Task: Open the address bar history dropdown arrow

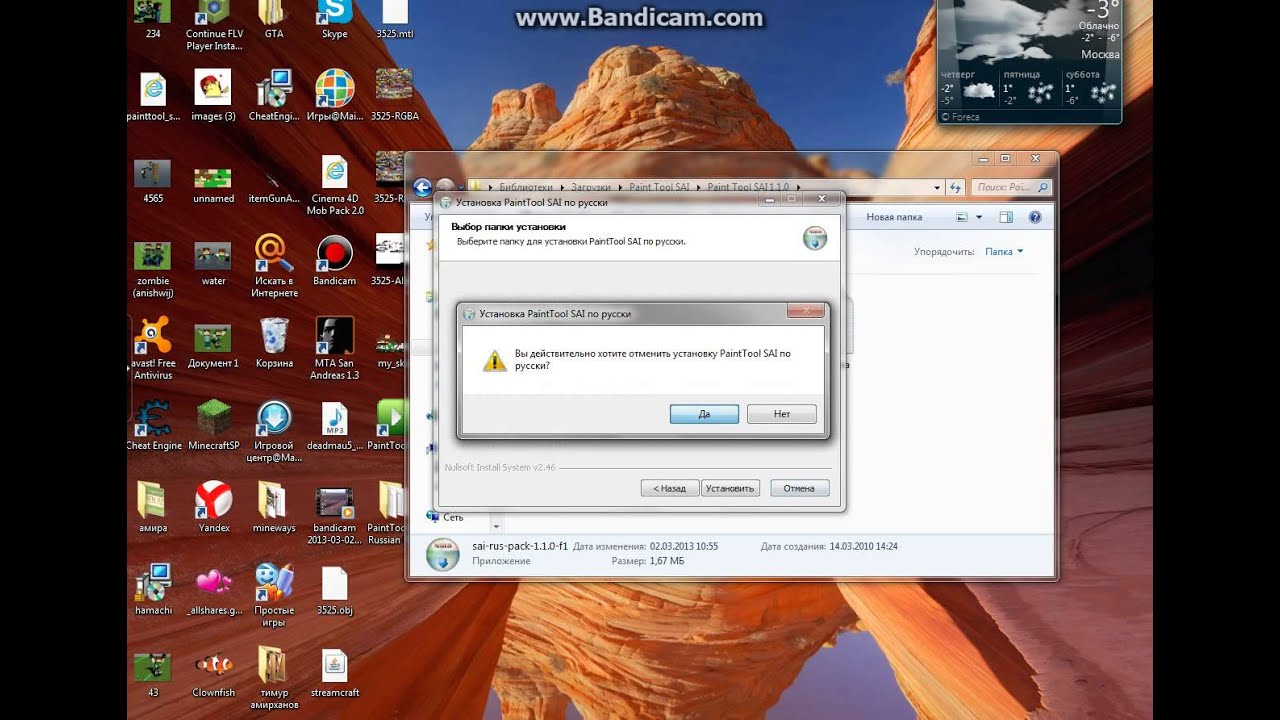Action: point(937,187)
